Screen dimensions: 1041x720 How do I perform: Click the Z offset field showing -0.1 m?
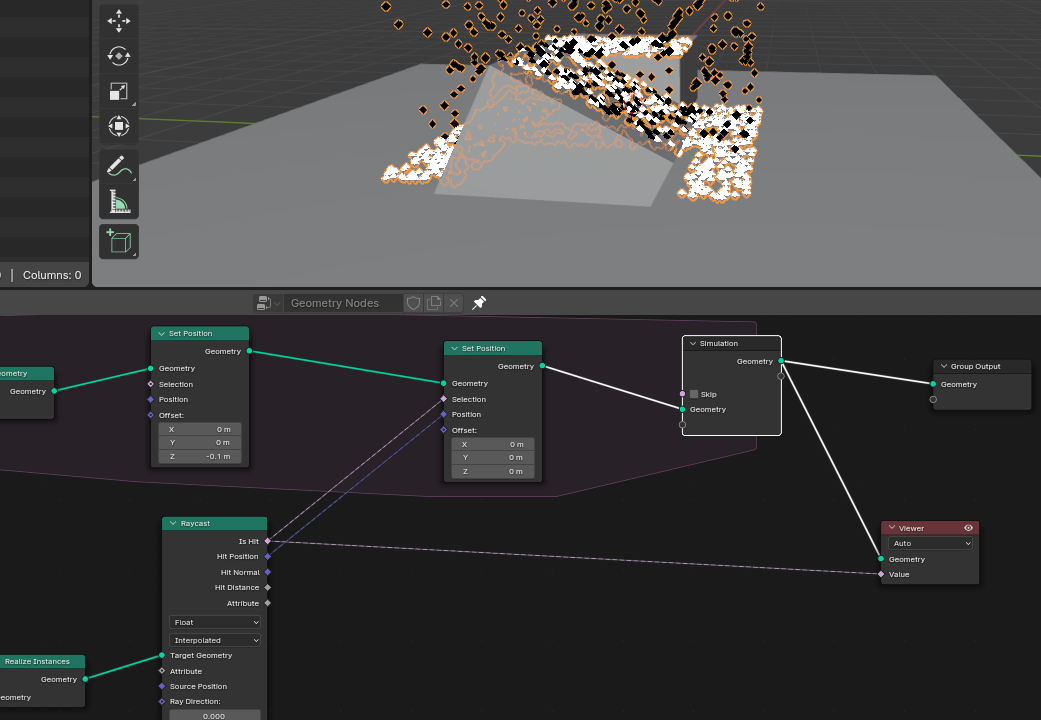pos(199,456)
